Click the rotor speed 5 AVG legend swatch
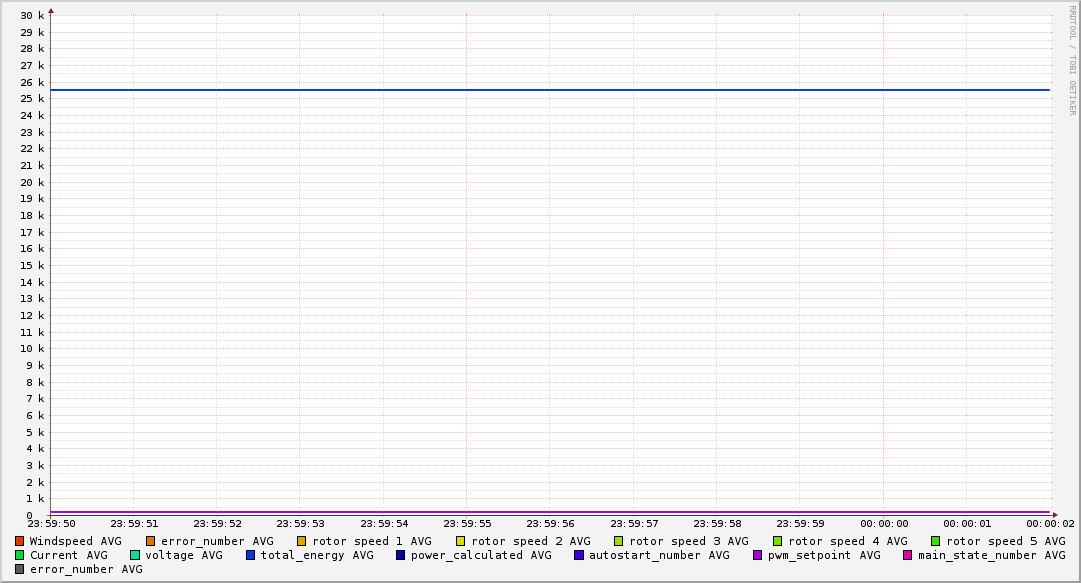This screenshot has height=583, width=1081. pos(936,541)
